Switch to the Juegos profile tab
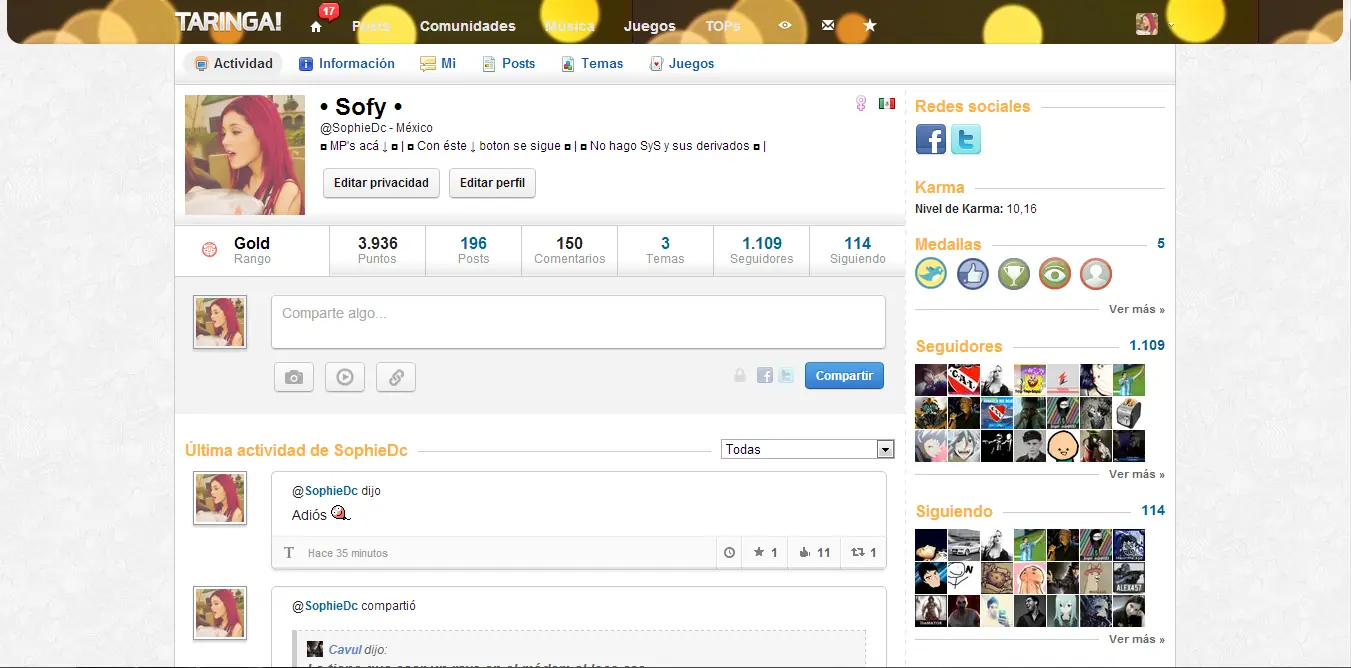 click(x=682, y=63)
